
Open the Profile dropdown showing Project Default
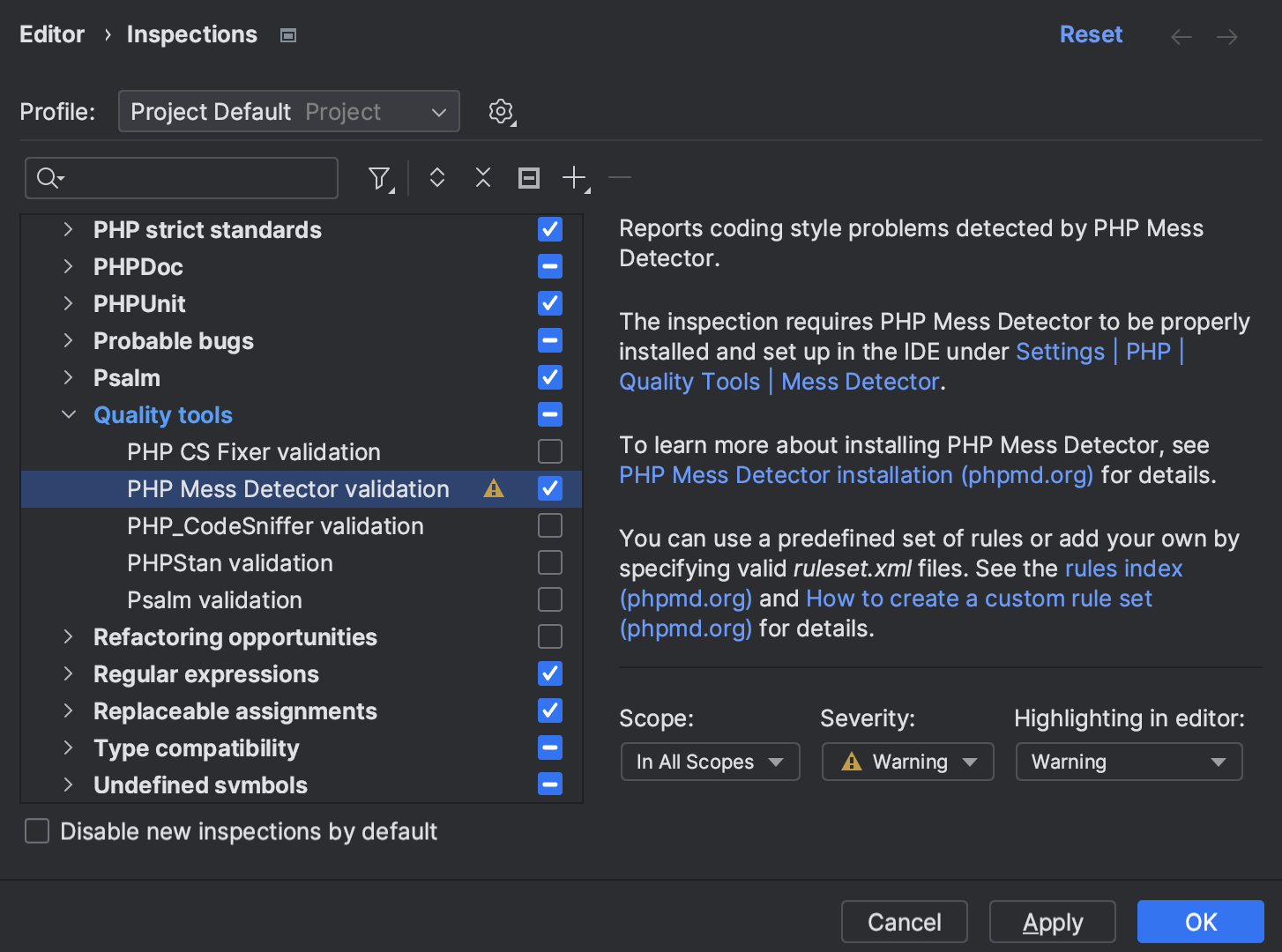pos(289,111)
